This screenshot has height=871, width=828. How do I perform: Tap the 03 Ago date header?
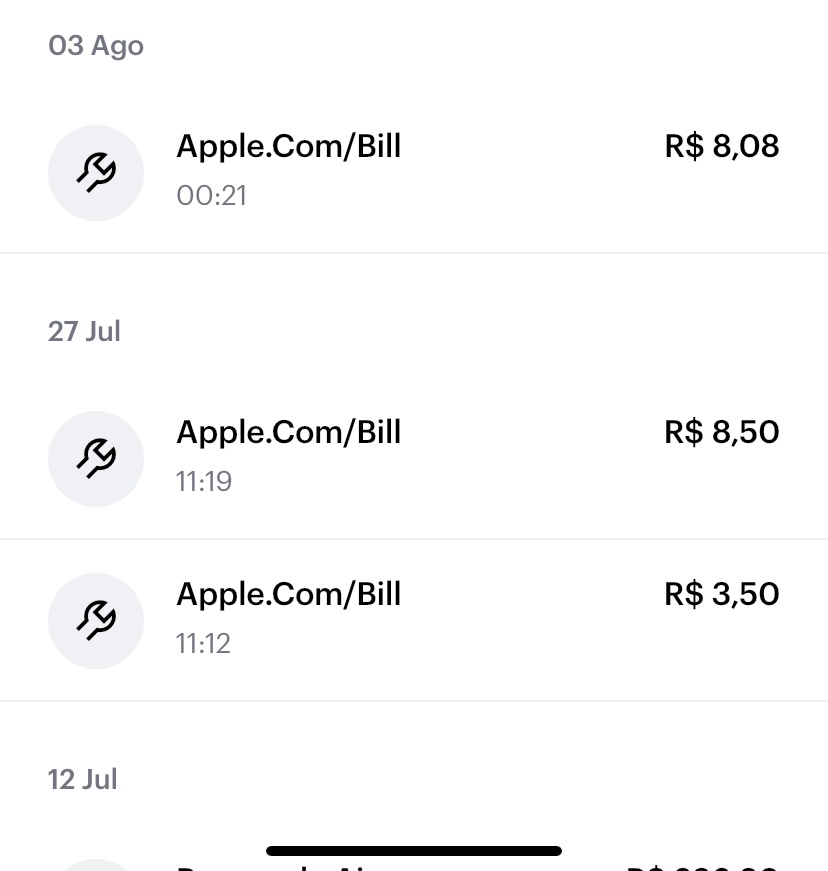(x=96, y=46)
